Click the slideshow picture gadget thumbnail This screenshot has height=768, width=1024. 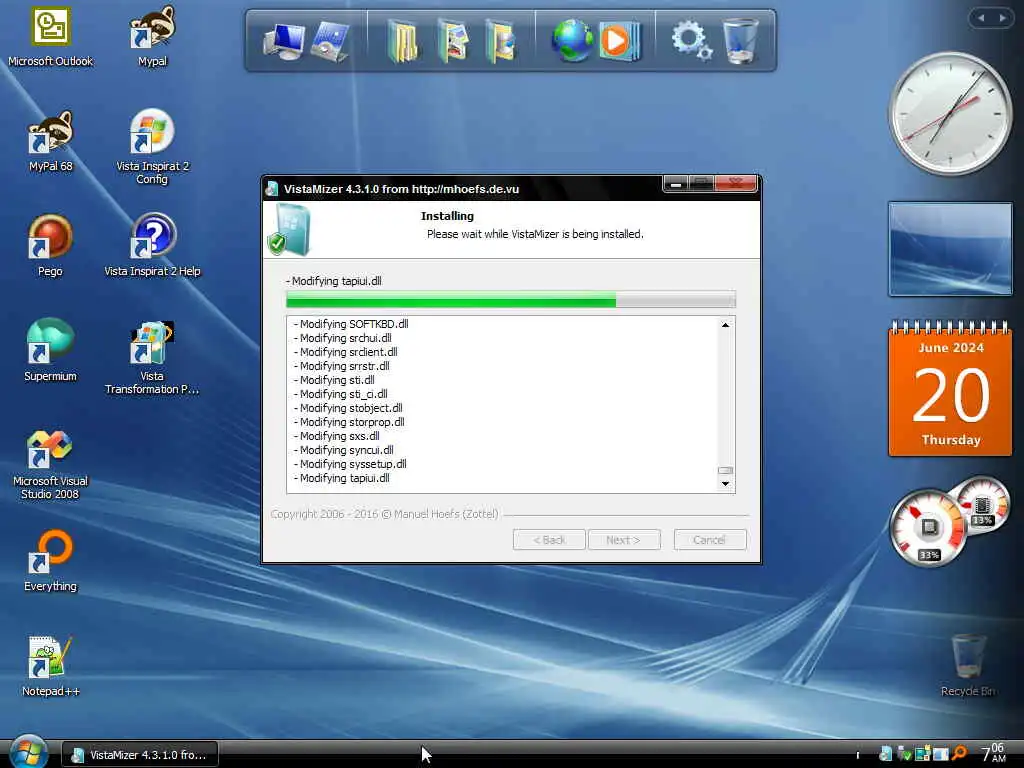[x=950, y=249]
